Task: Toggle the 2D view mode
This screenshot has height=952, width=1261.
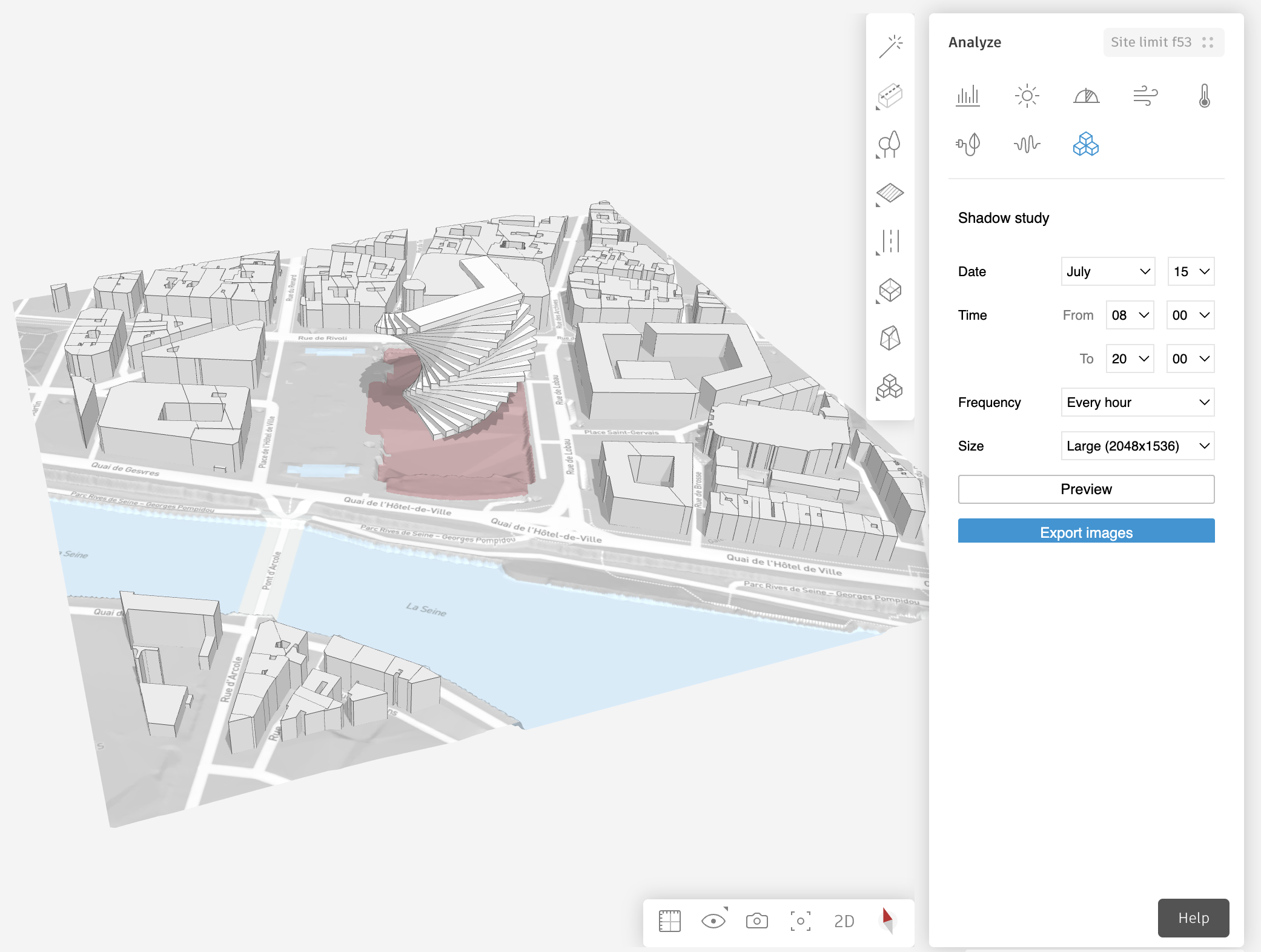Action: tap(843, 922)
